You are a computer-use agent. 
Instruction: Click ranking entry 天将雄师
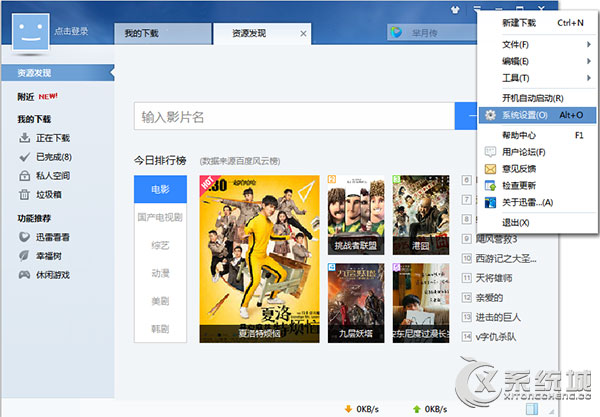(x=494, y=278)
